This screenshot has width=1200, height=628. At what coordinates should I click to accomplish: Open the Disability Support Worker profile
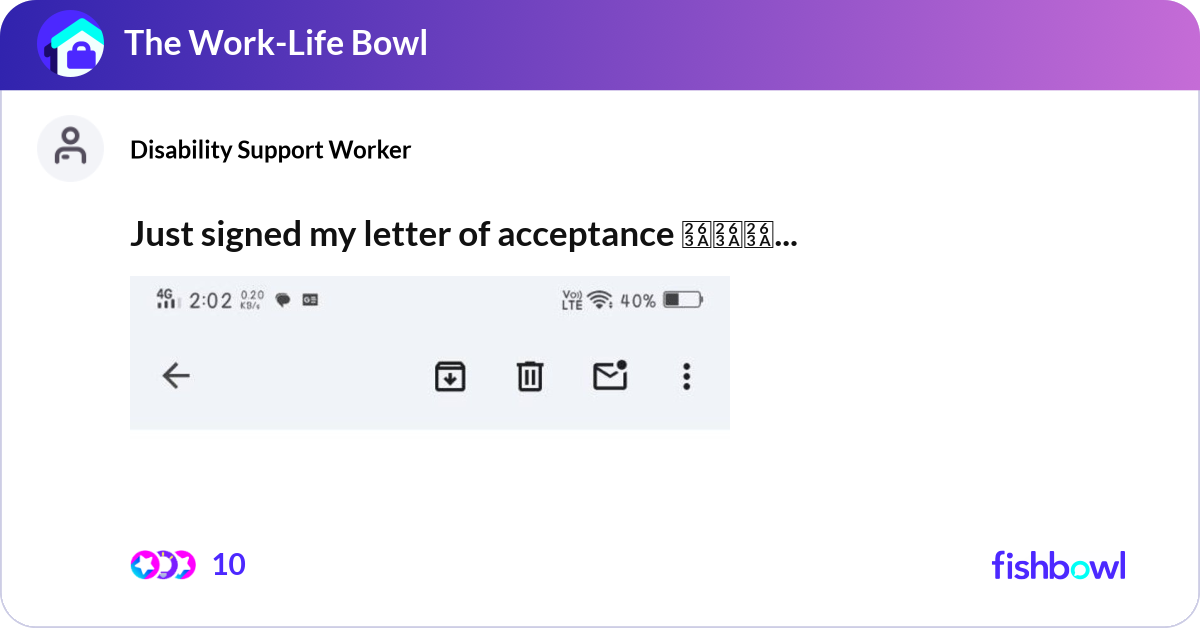tap(270, 150)
